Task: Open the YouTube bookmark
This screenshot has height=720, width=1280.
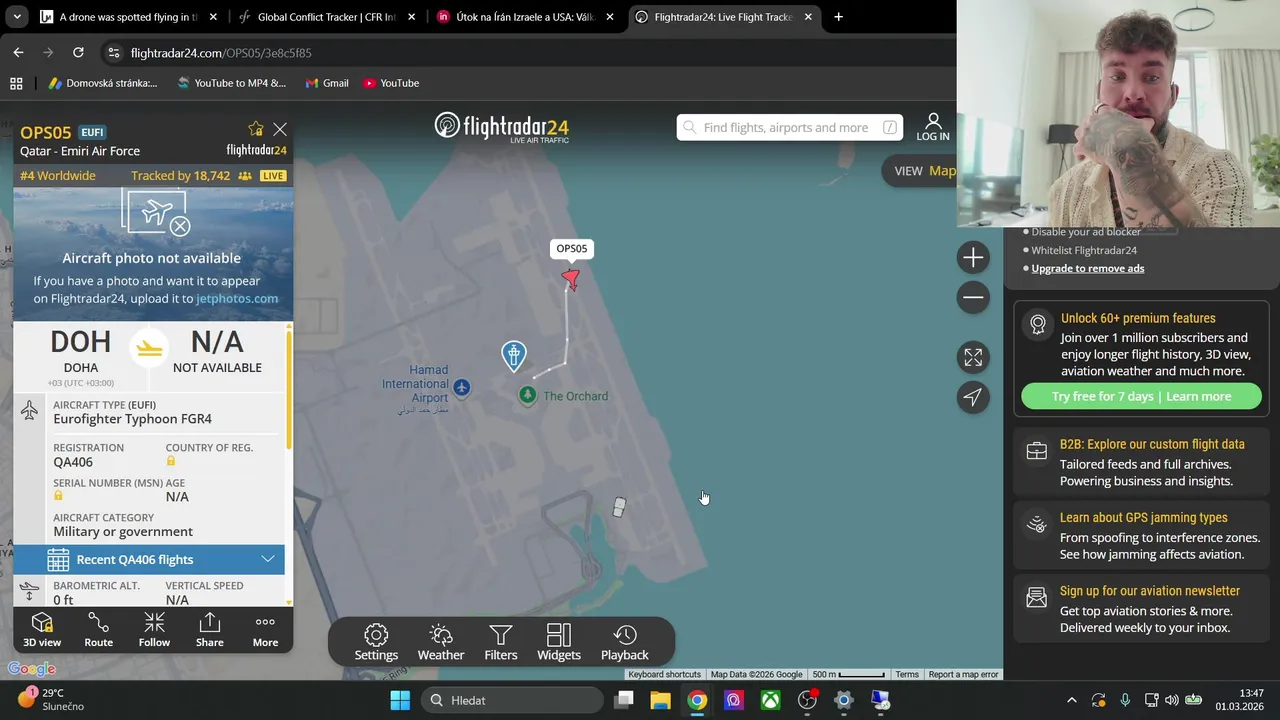Action: point(391,83)
